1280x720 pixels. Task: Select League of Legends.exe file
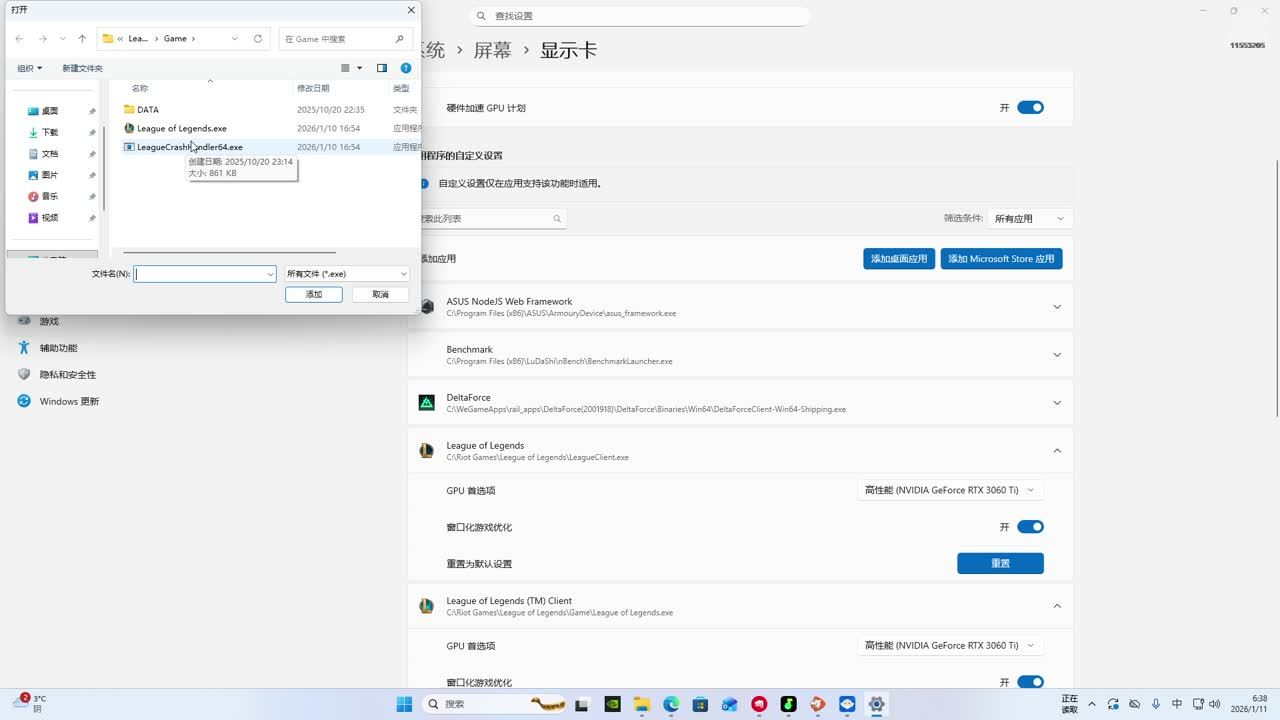point(181,128)
